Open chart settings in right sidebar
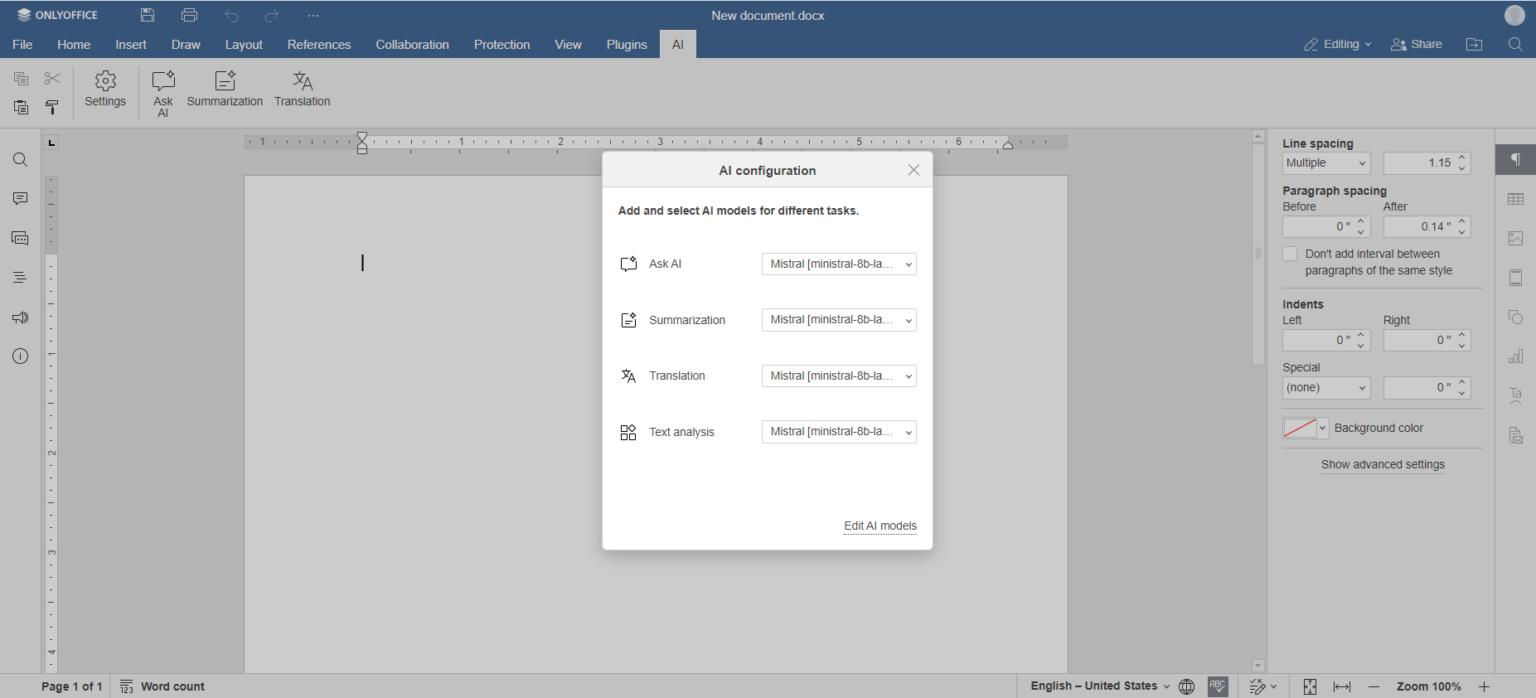The image size is (1536, 698). 1515,355
